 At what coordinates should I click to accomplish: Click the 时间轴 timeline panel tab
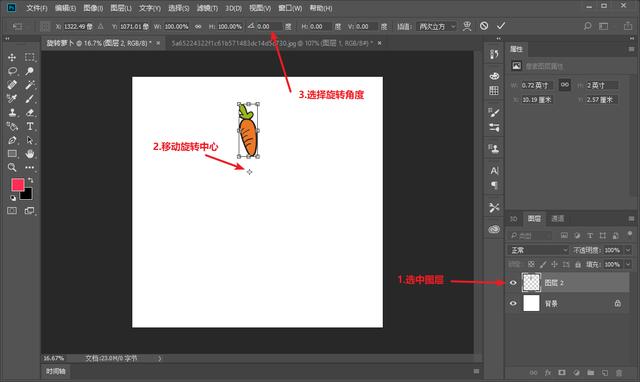pos(56,371)
